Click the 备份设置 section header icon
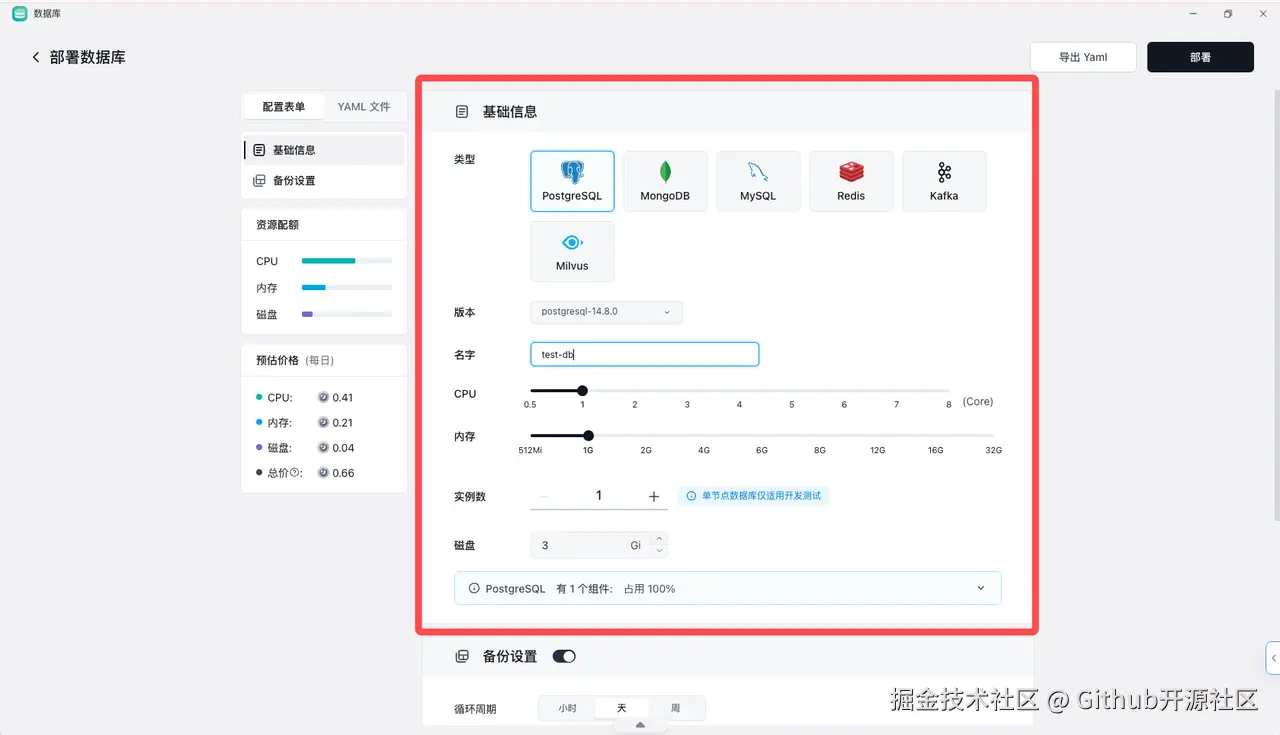 pyautogui.click(x=462, y=657)
